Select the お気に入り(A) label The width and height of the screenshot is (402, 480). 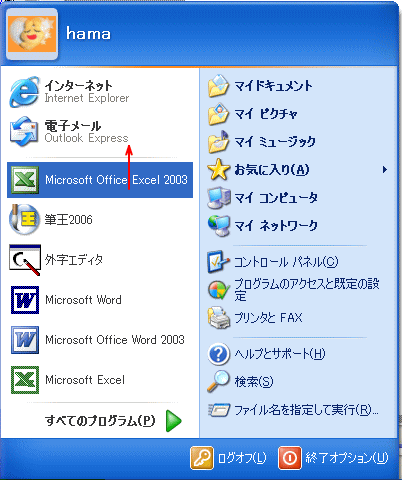[x=272, y=170]
